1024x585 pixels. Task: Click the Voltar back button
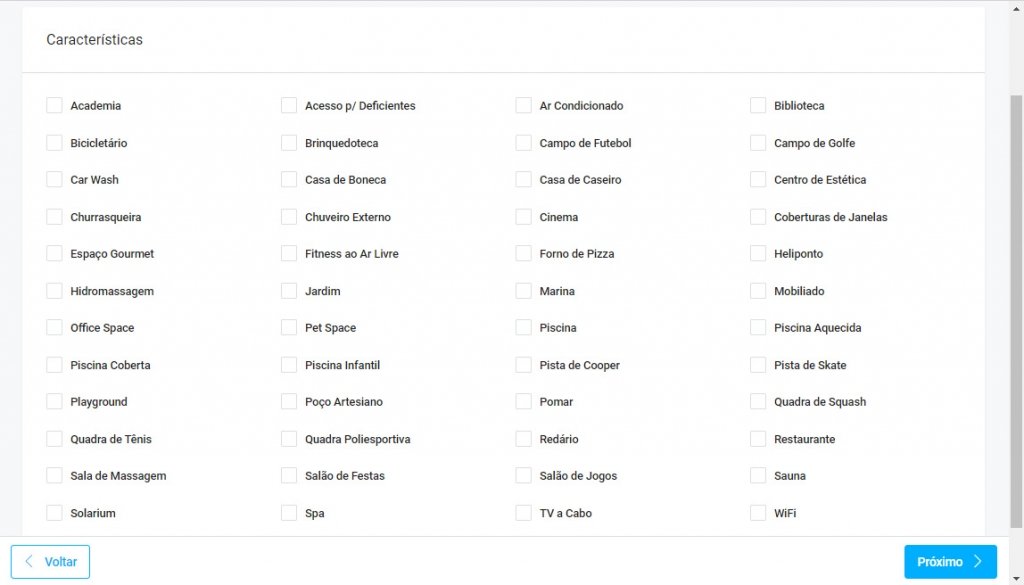pyautogui.click(x=50, y=562)
